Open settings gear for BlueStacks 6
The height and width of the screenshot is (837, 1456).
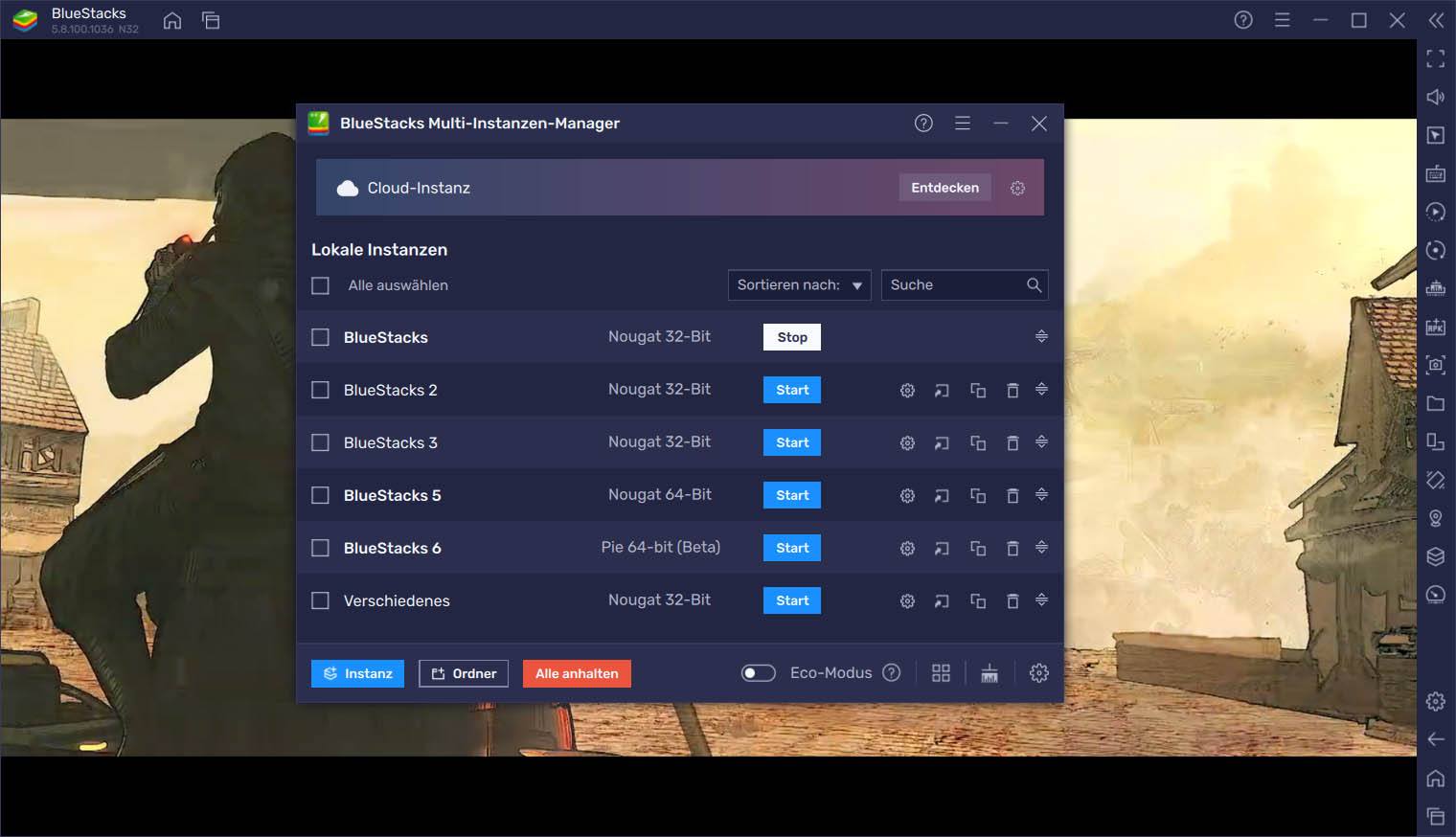tap(907, 548)
